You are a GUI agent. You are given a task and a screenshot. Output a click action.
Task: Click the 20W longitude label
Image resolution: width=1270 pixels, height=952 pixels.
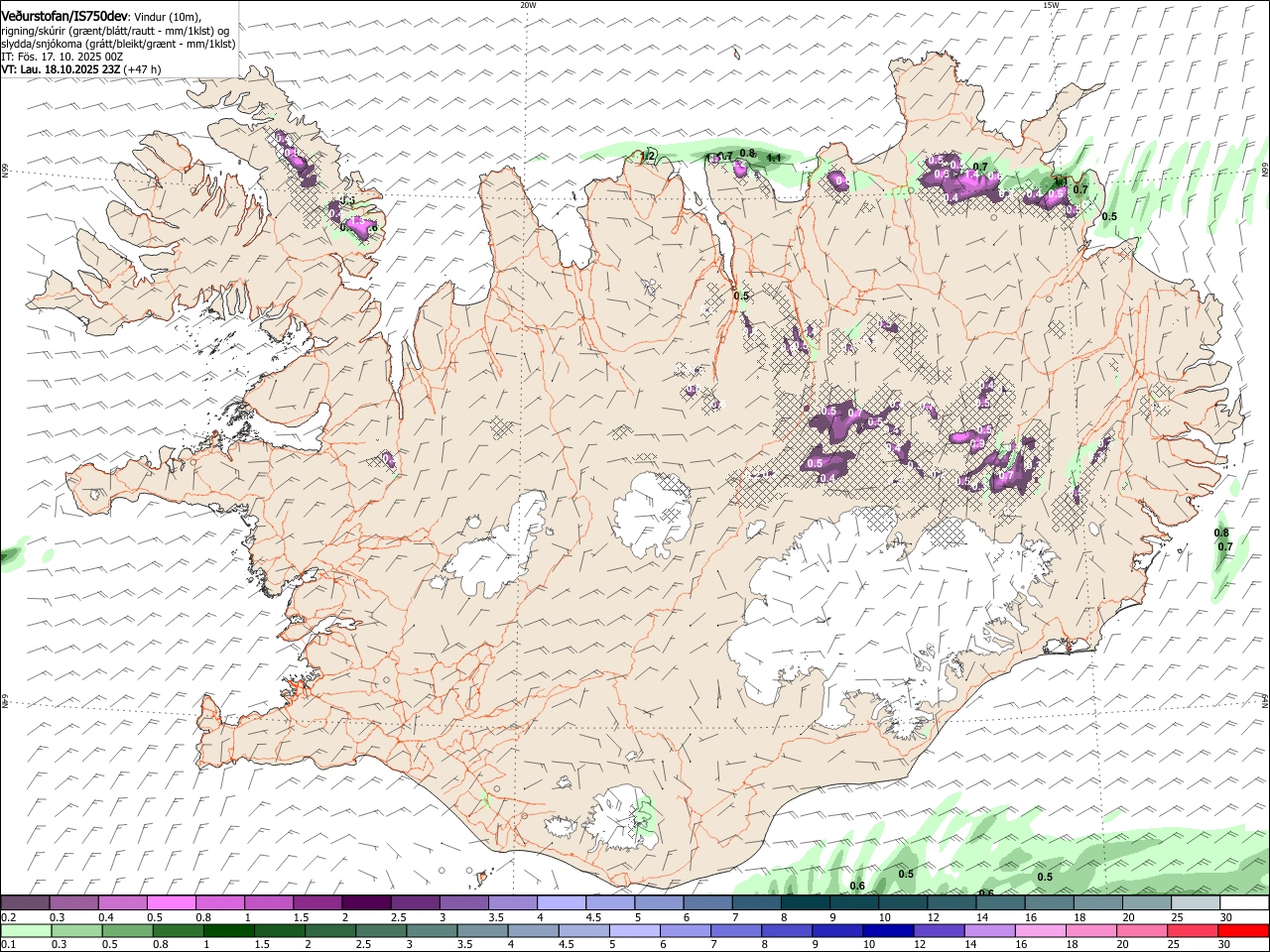[x=528, y=5]
